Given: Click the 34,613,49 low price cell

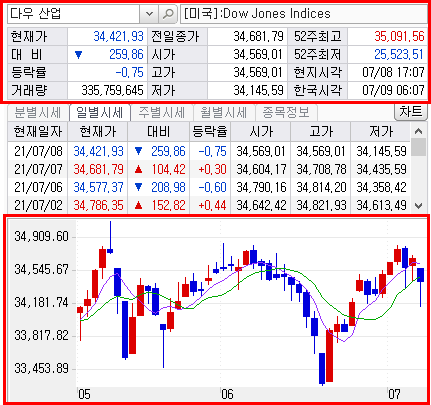Looking at the screenshot, I should (x=381, y=205).
